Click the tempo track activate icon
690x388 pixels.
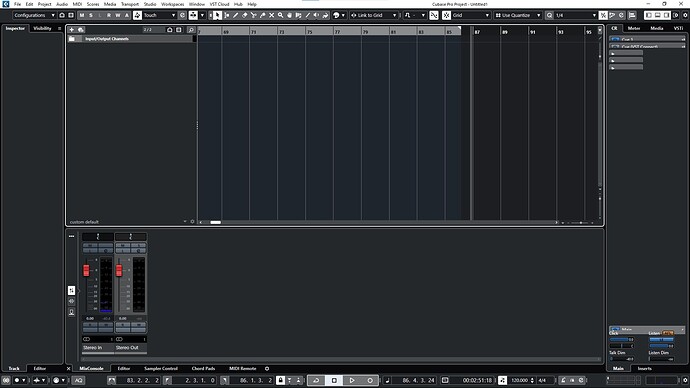point(503,380)
